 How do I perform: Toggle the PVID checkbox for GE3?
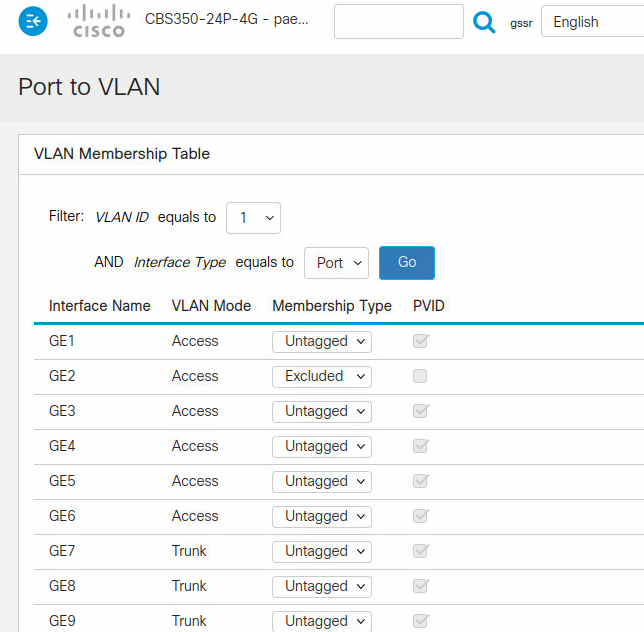tap(420, 411)
